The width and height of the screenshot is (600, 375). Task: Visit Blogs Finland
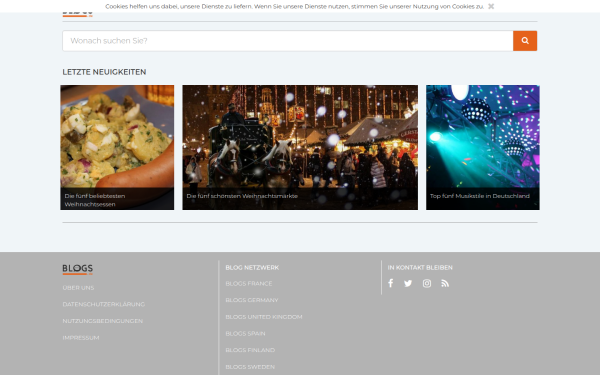coord(250,350)
